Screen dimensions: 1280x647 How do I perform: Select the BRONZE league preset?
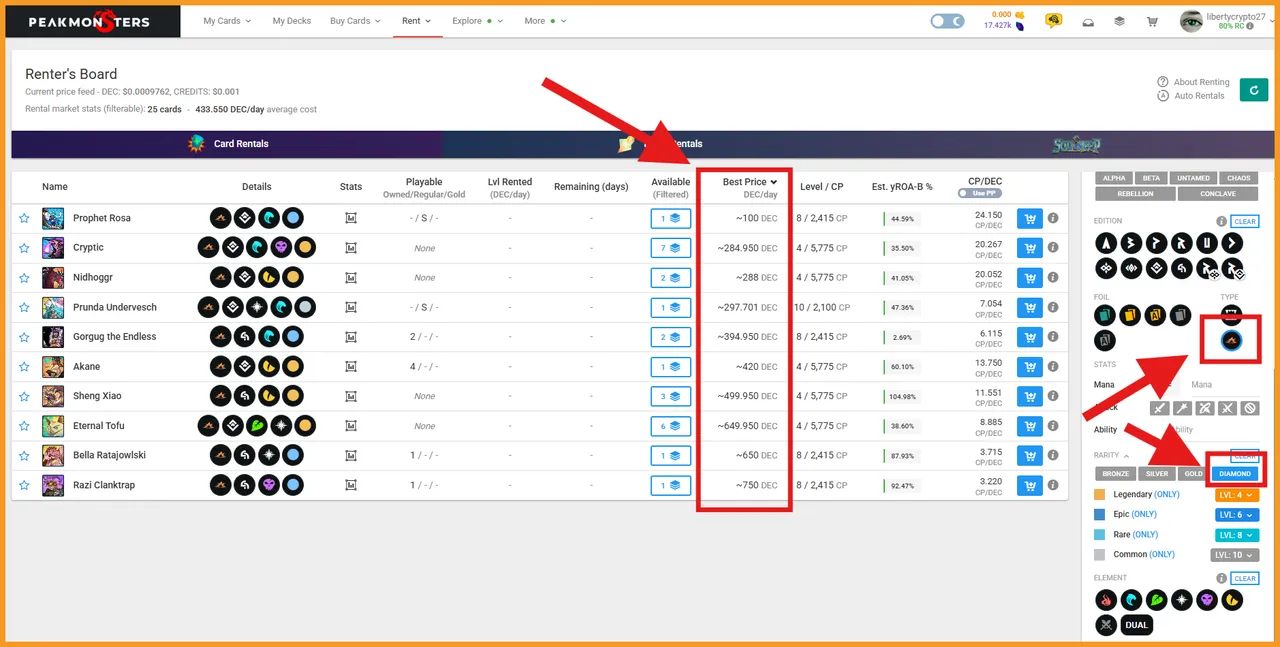tap(1115, 474)
